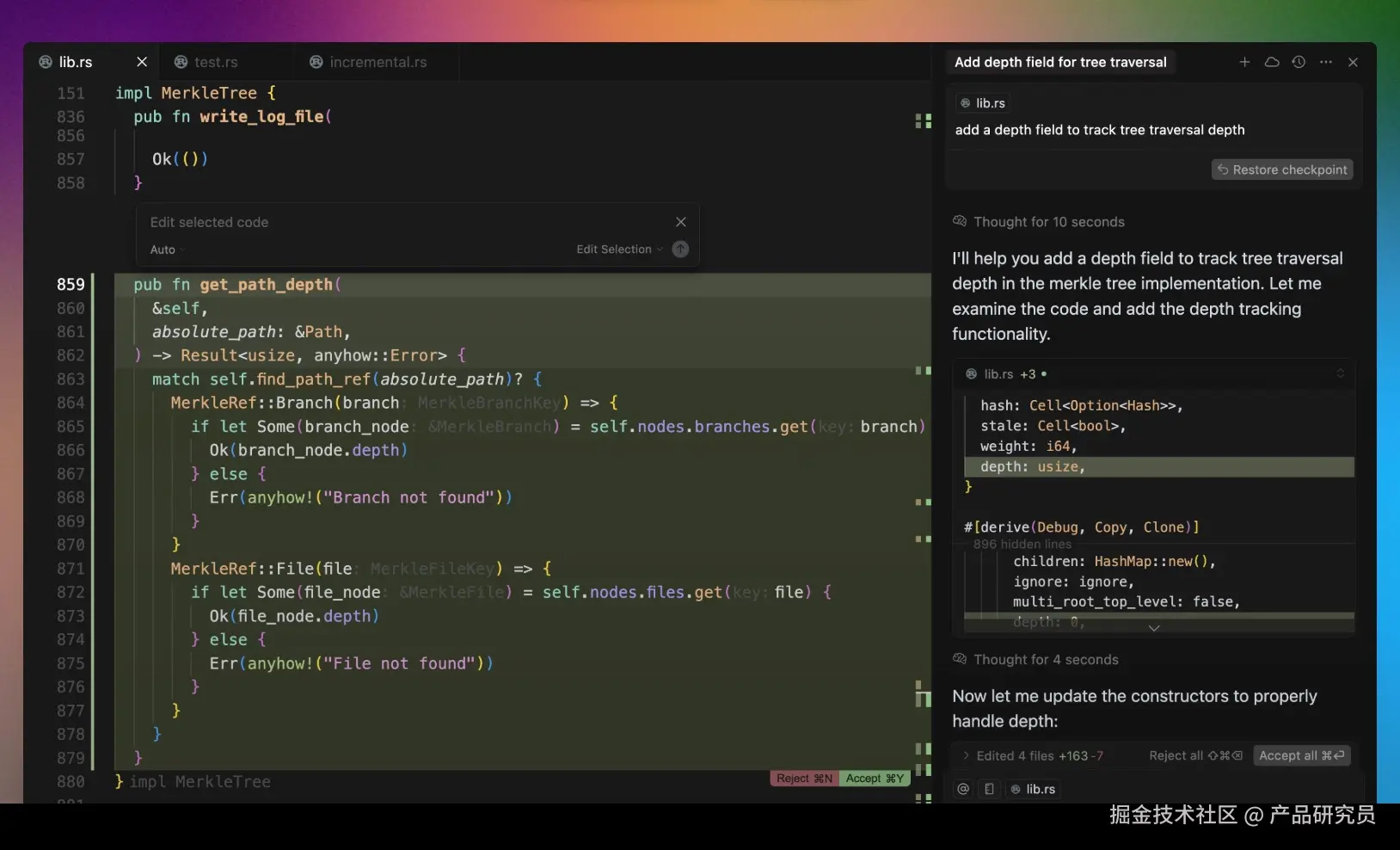The image size is (1400, 850).
Task: Click Accept all for edited files
Action: click(x=1301, y=756)
